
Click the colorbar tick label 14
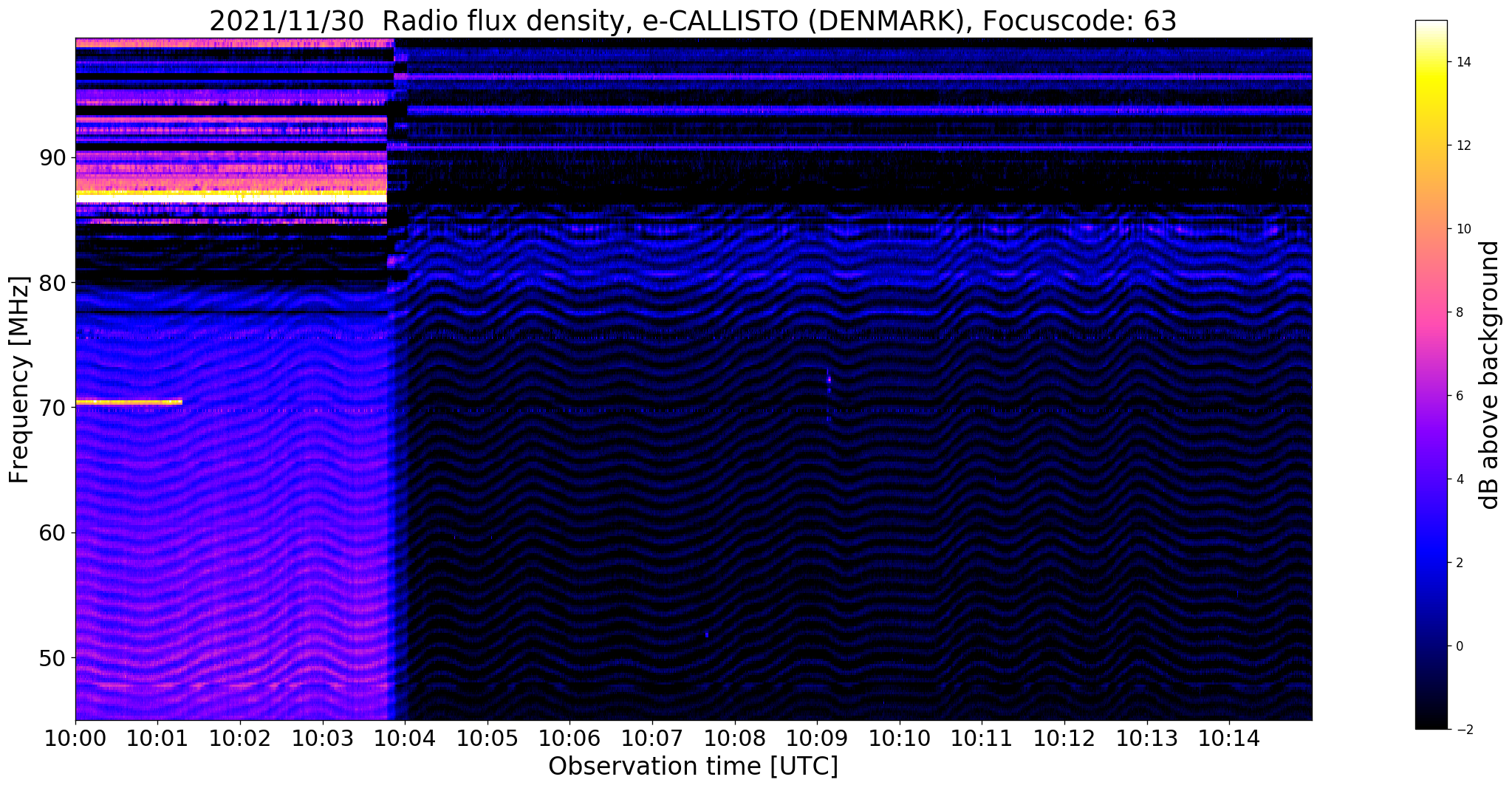[x=1463, y=62]
